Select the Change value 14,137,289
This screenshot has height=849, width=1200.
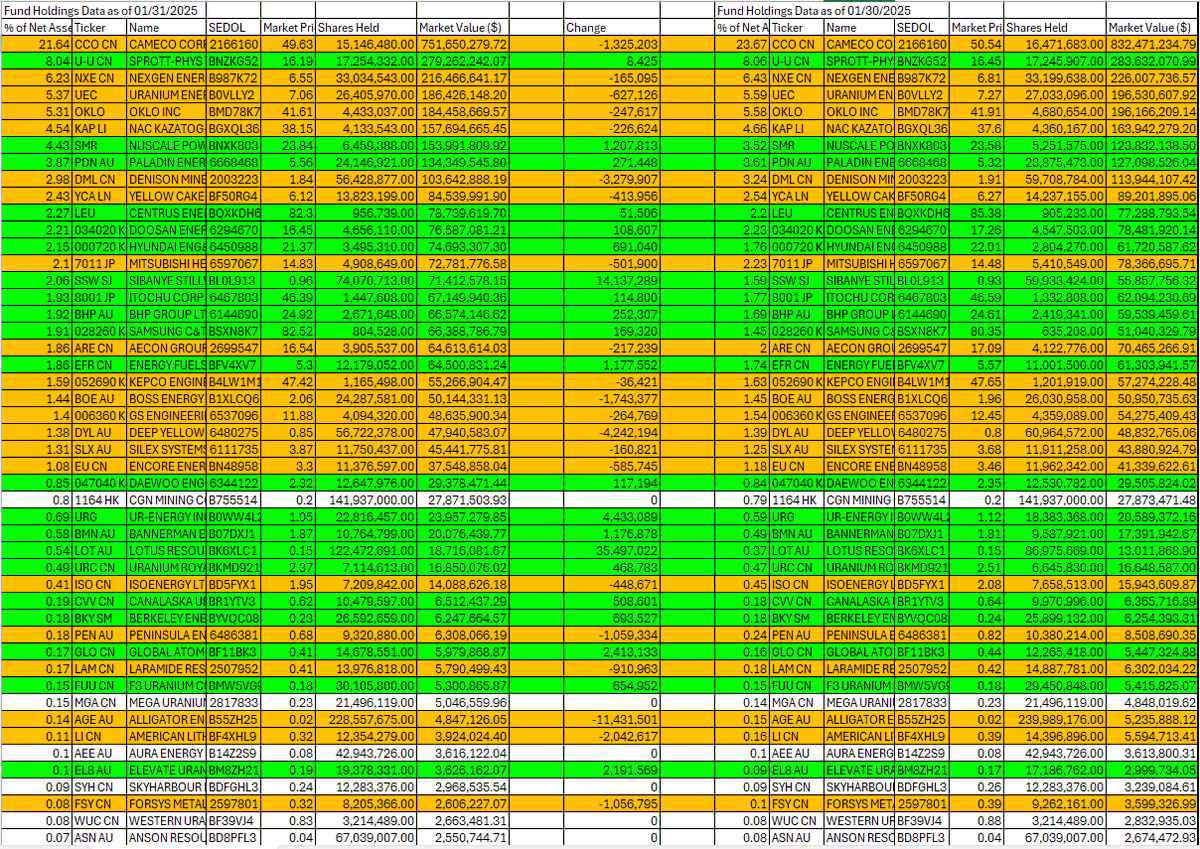coord(612,281)
